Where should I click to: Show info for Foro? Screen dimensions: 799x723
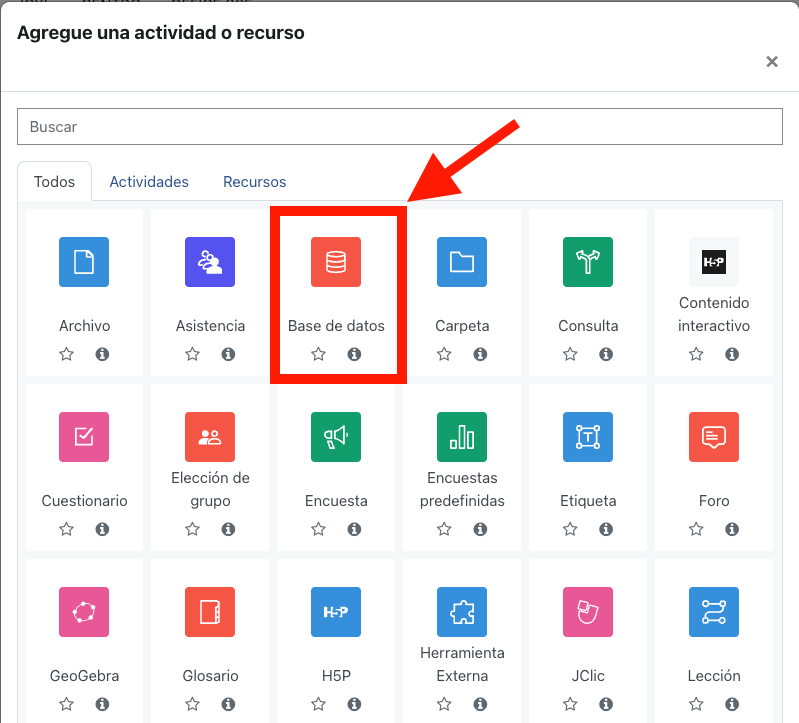click(x=732, y=529)
